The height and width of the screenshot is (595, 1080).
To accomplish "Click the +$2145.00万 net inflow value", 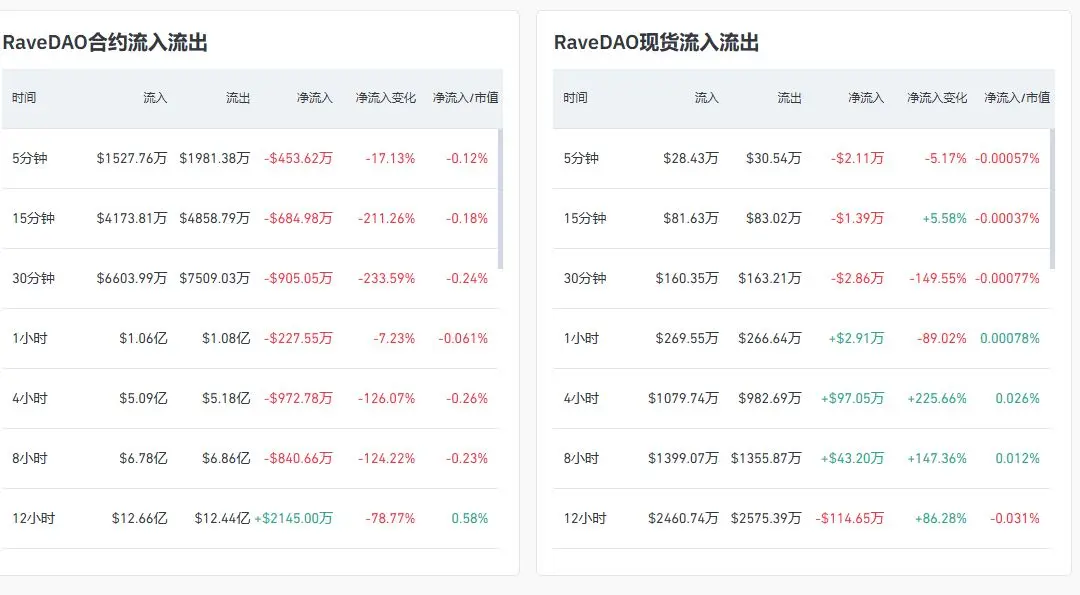I will 293,518.
